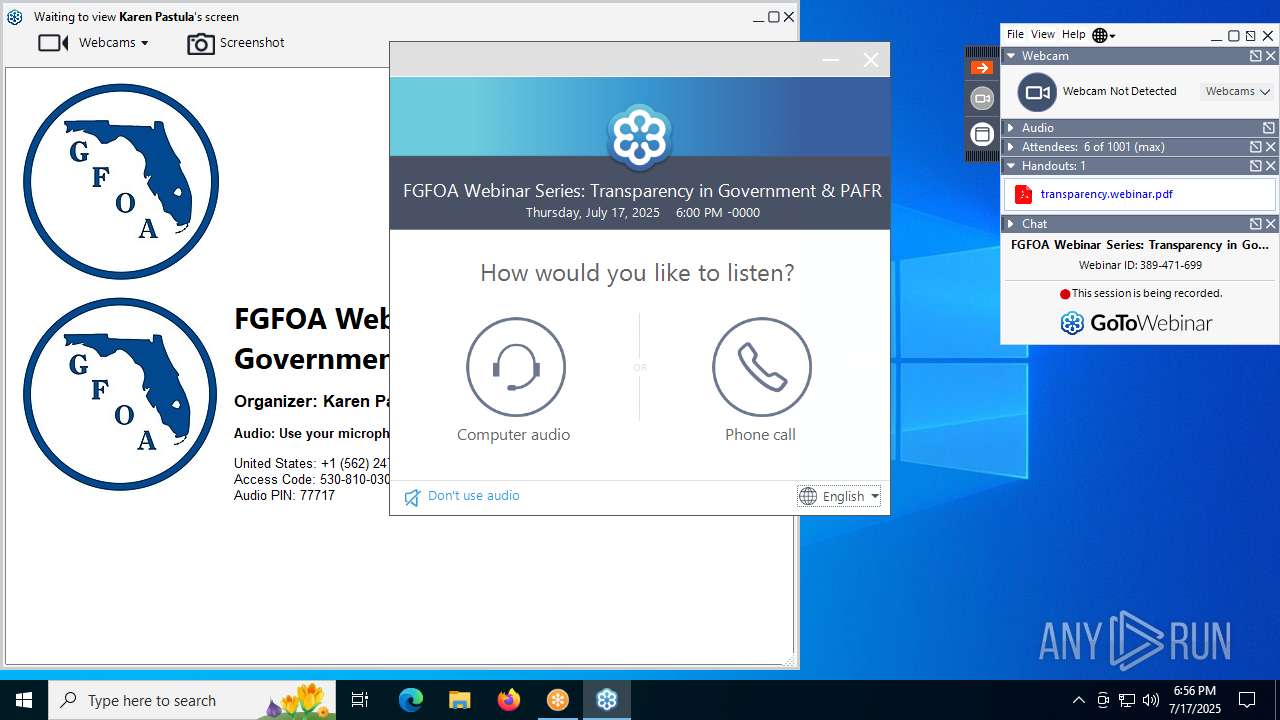1280x720 pixels.
Task: Select the active GoToWebinar taskbar button
Action: 607,700
